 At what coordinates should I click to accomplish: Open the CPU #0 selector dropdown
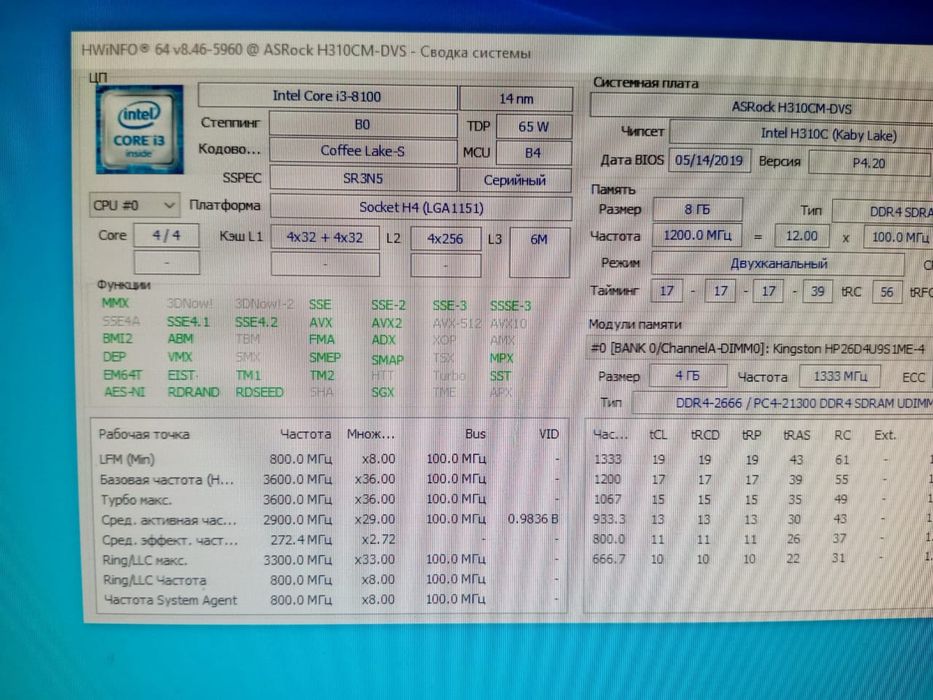134,205
